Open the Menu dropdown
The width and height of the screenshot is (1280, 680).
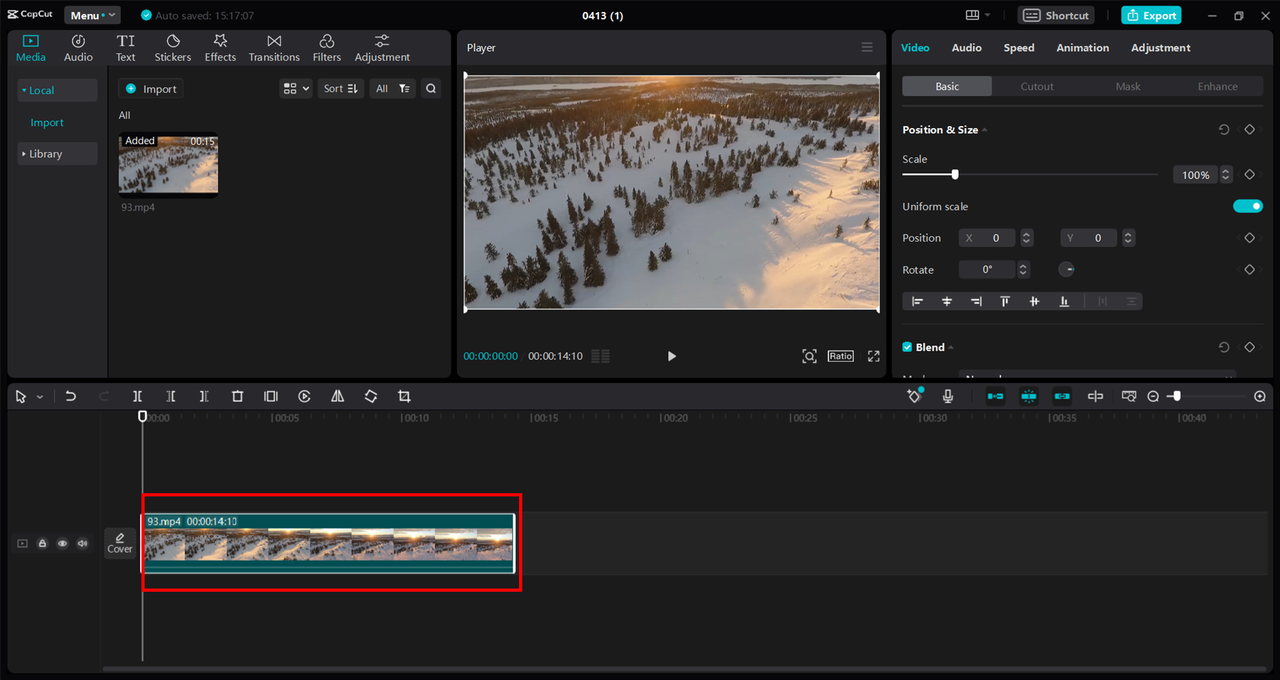[x=92, y=15]
